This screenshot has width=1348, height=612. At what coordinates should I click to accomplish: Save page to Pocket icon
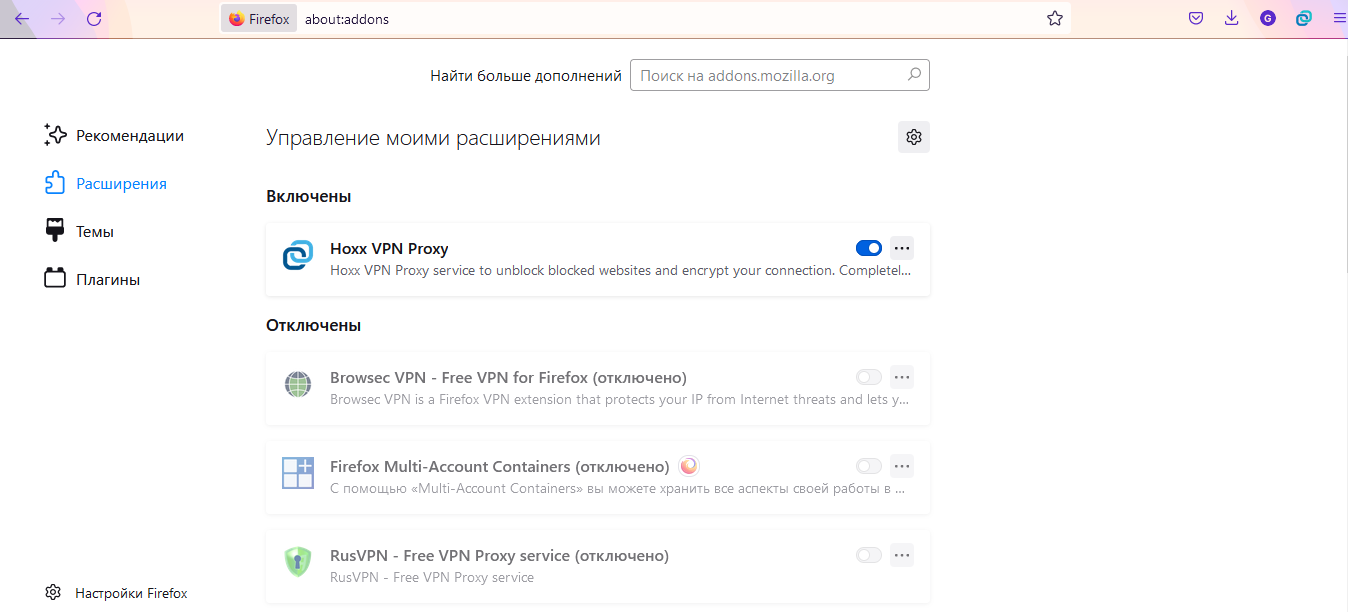[x=1196, y=18]
